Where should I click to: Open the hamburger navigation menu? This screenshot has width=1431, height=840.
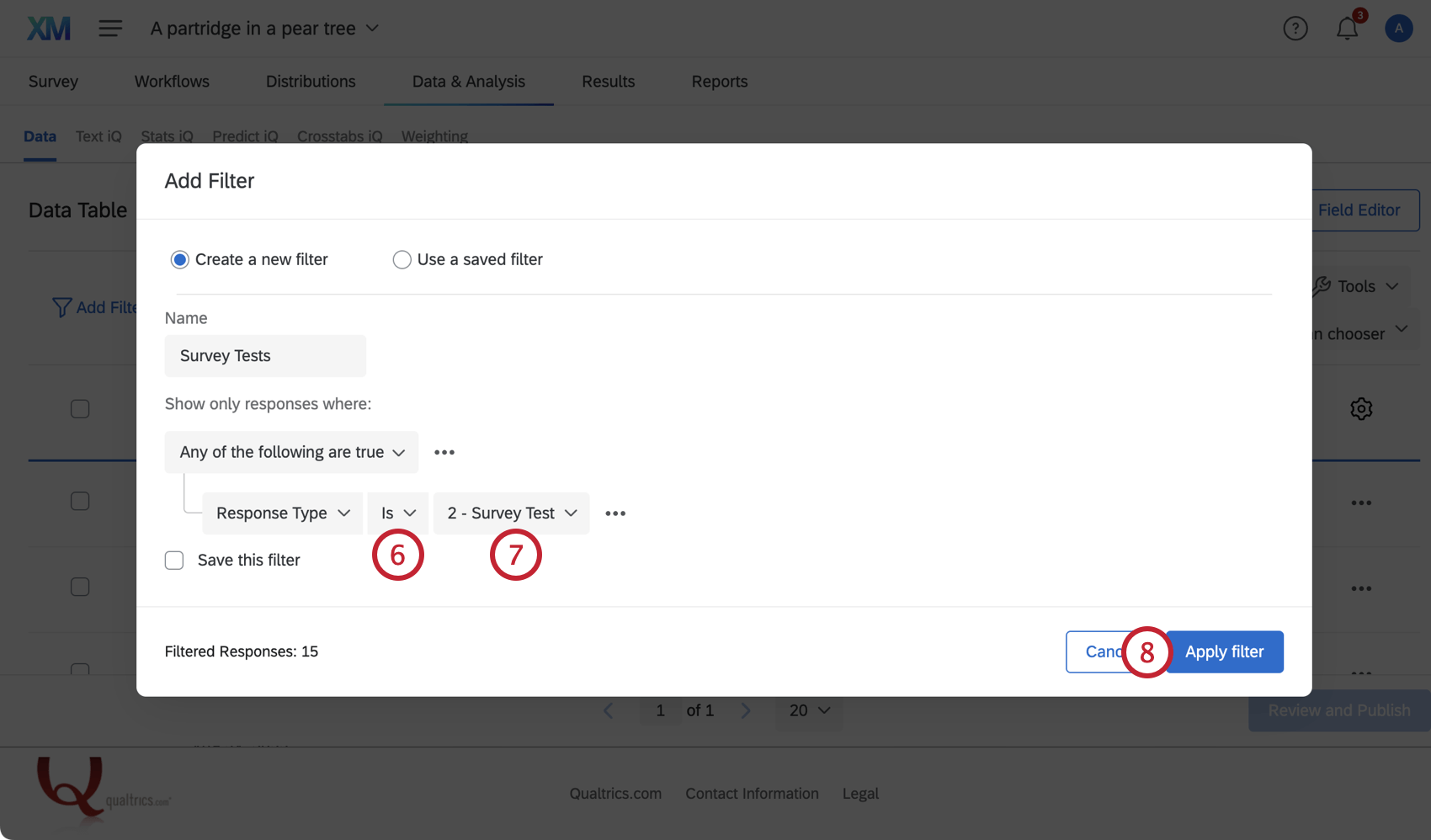tap(110, 28)
